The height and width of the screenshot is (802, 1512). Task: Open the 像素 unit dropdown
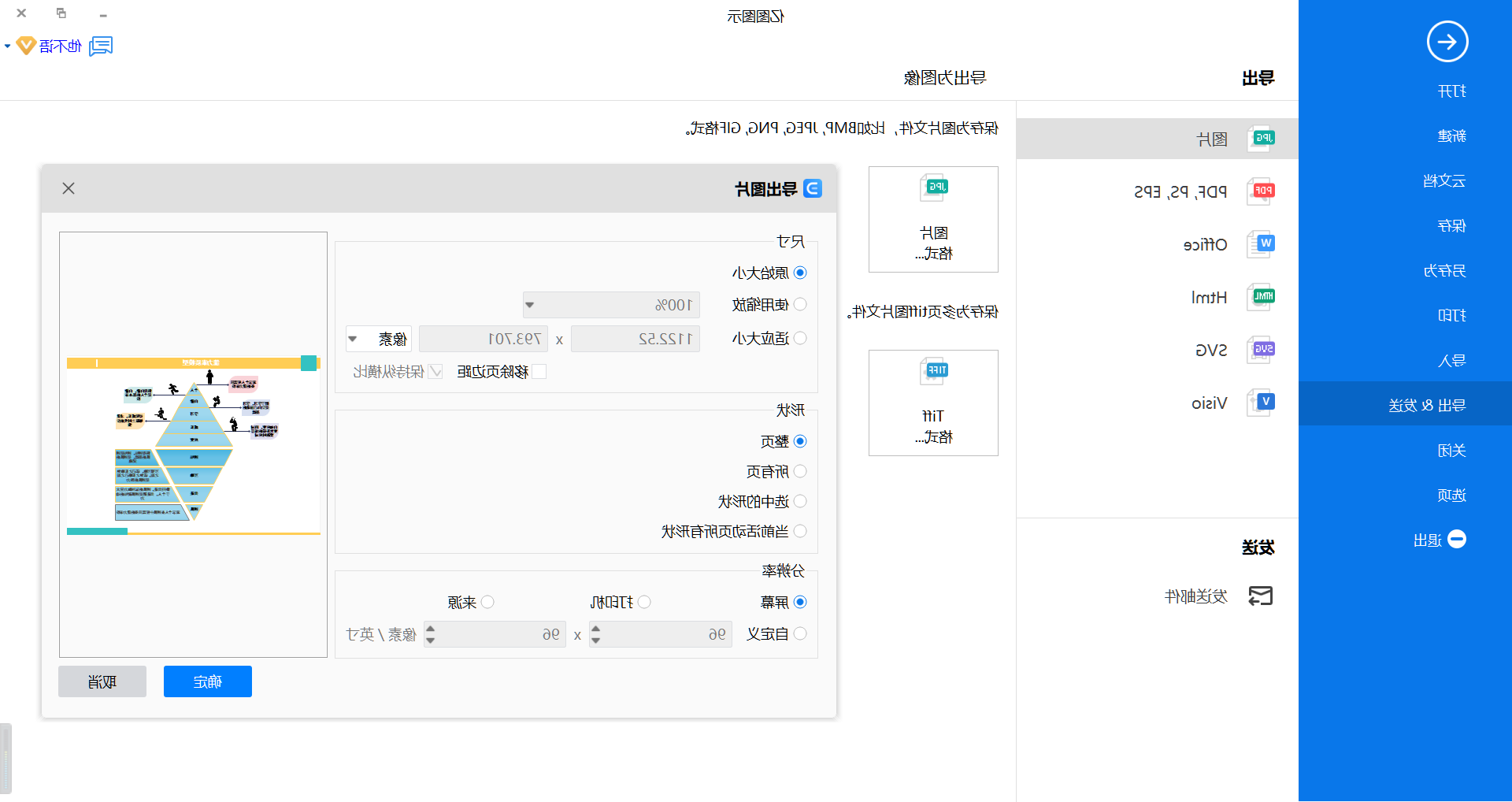point(379,339)
